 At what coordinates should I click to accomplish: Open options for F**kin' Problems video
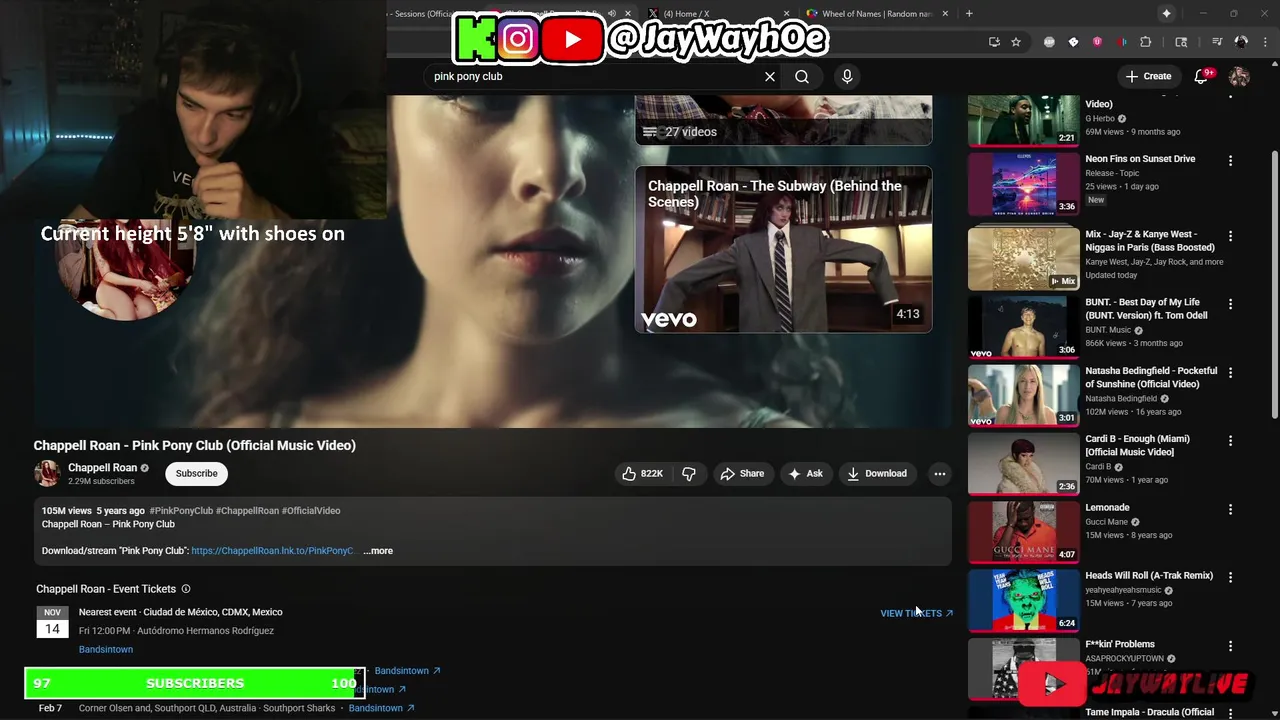click(x=1230, y=646)
